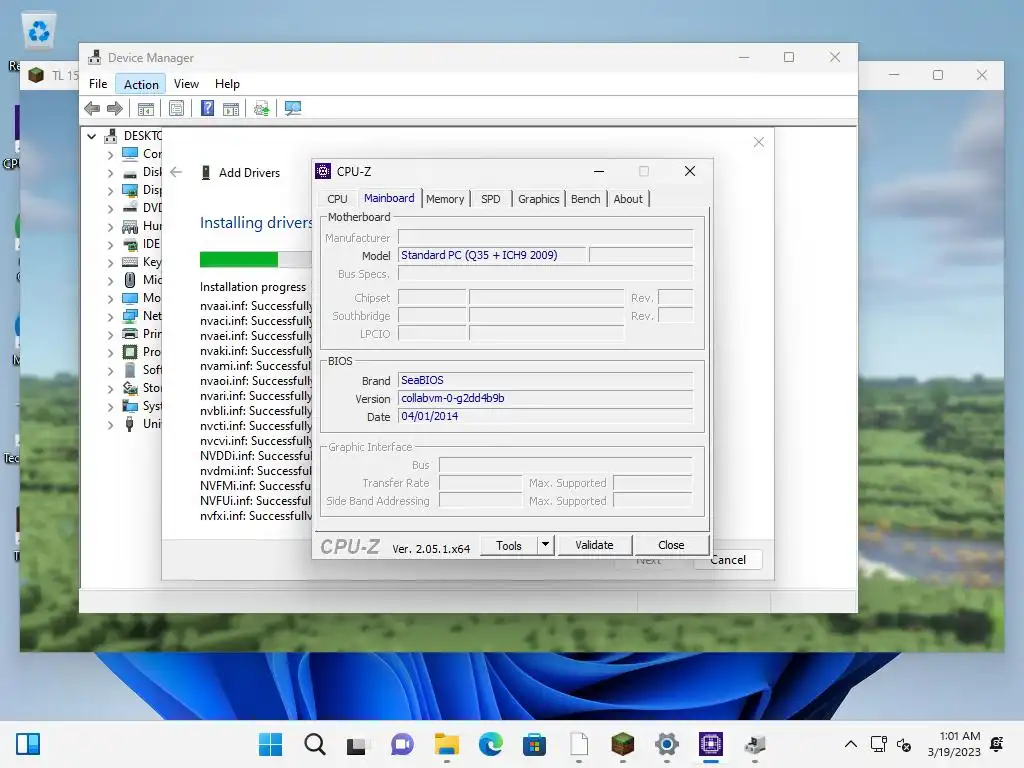
Task: Open the Help menu
Action: click(227, 84)
